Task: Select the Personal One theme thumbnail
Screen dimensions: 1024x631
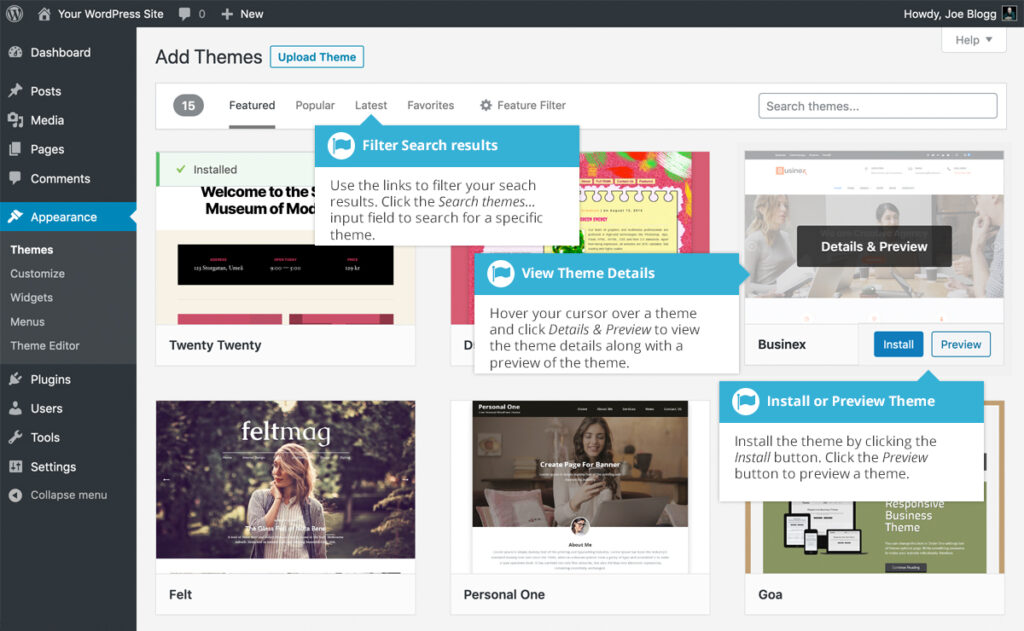Action: click(580, 487)
